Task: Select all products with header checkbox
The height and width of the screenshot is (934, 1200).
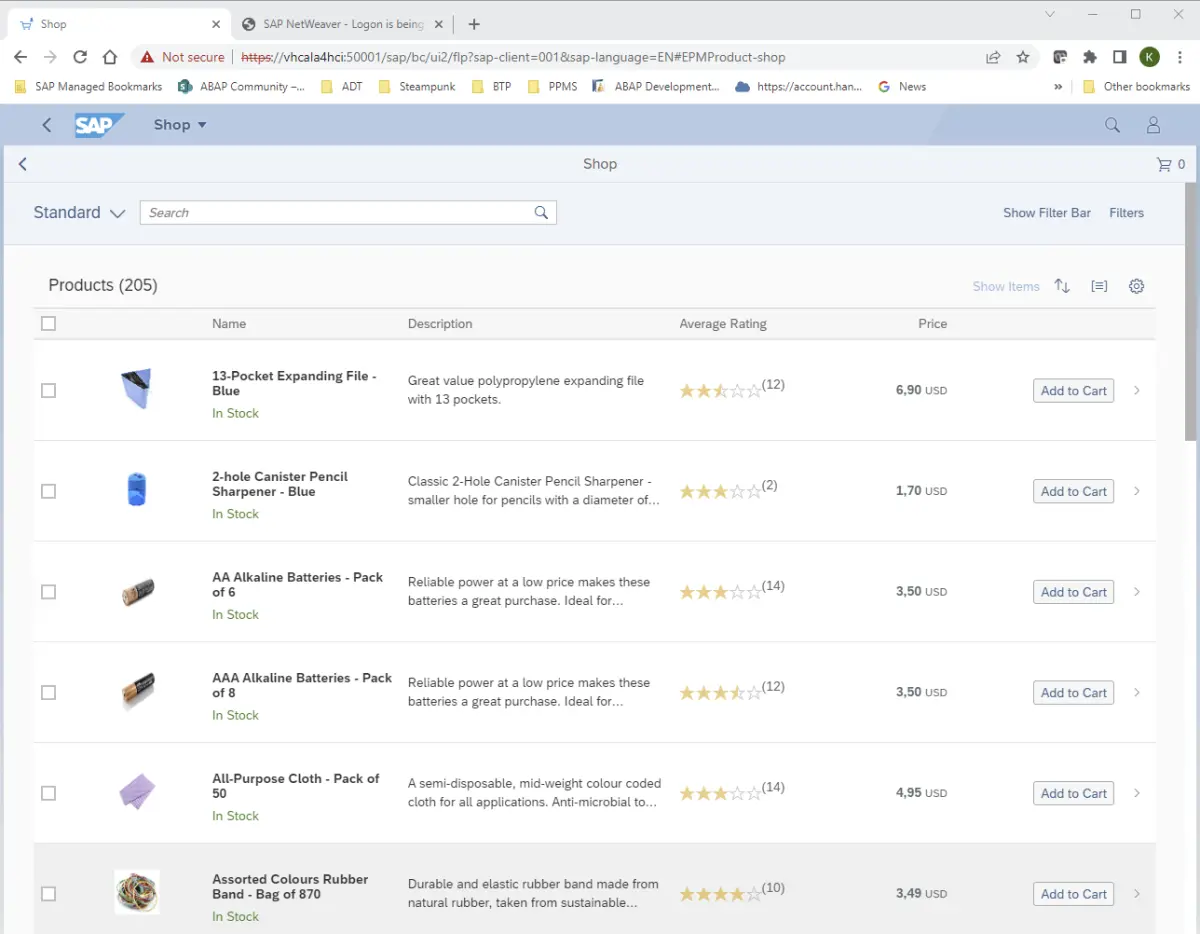Action: (x=49, y=323)
